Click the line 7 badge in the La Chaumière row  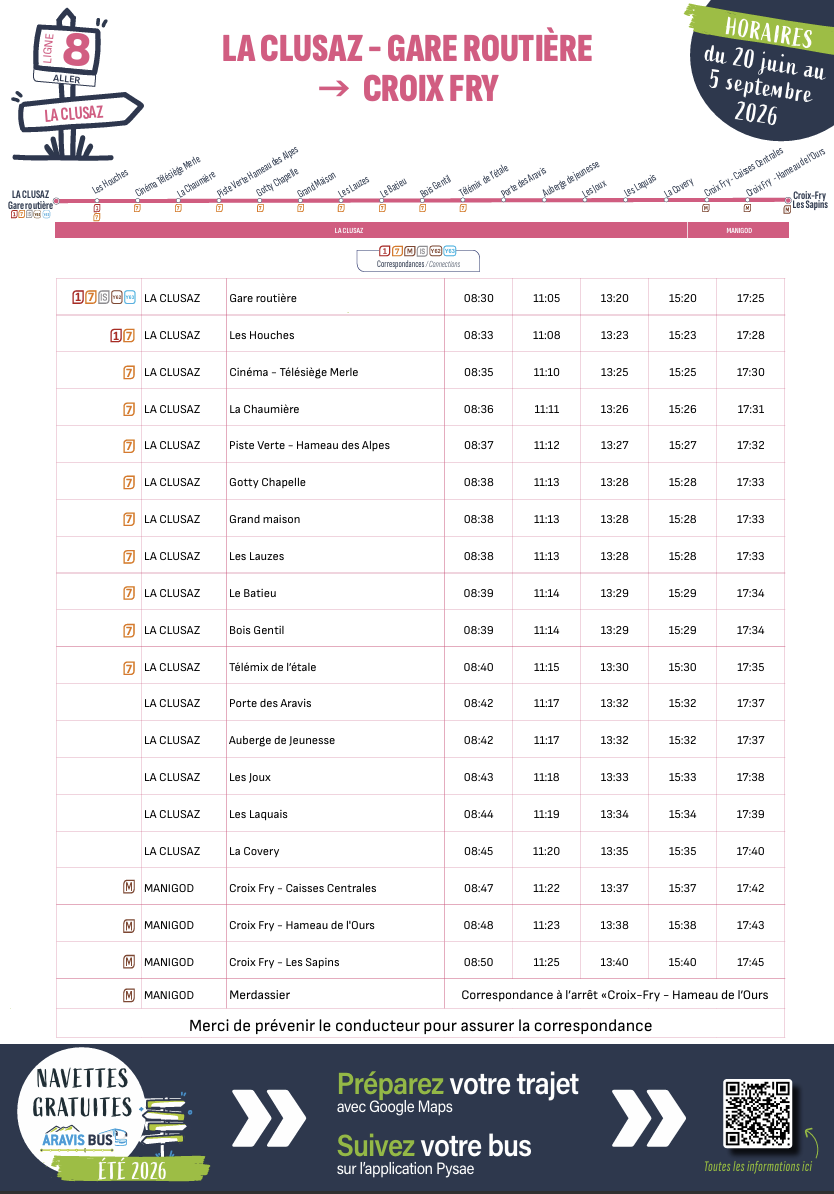(129, 409)
